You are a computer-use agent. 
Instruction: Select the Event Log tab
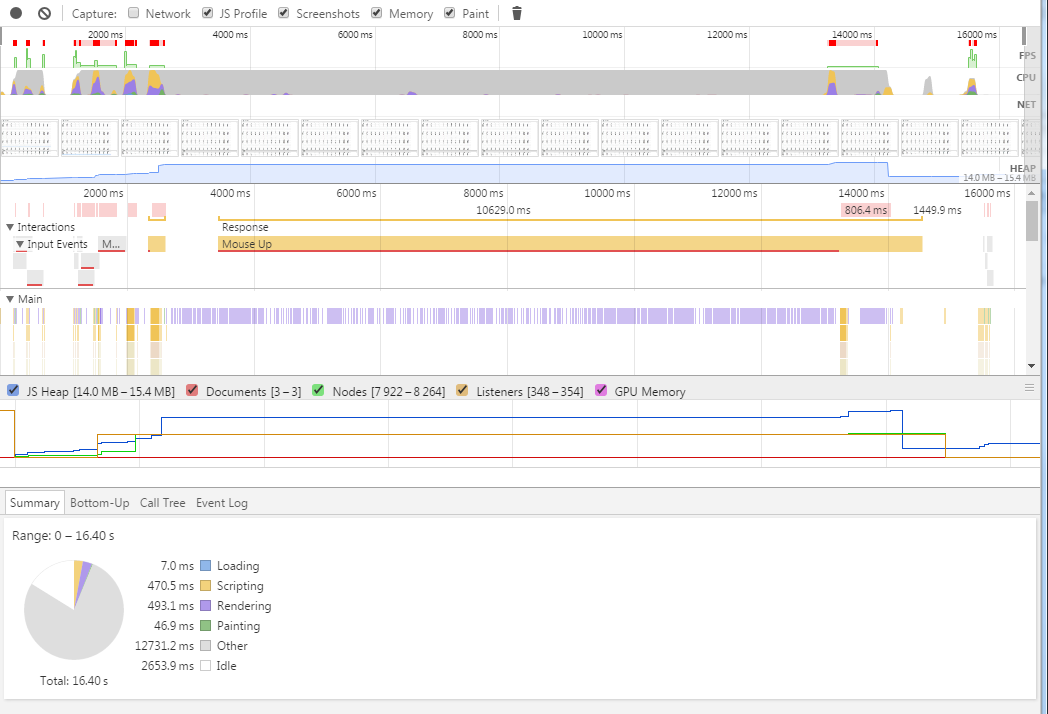[x=221, y=503]
